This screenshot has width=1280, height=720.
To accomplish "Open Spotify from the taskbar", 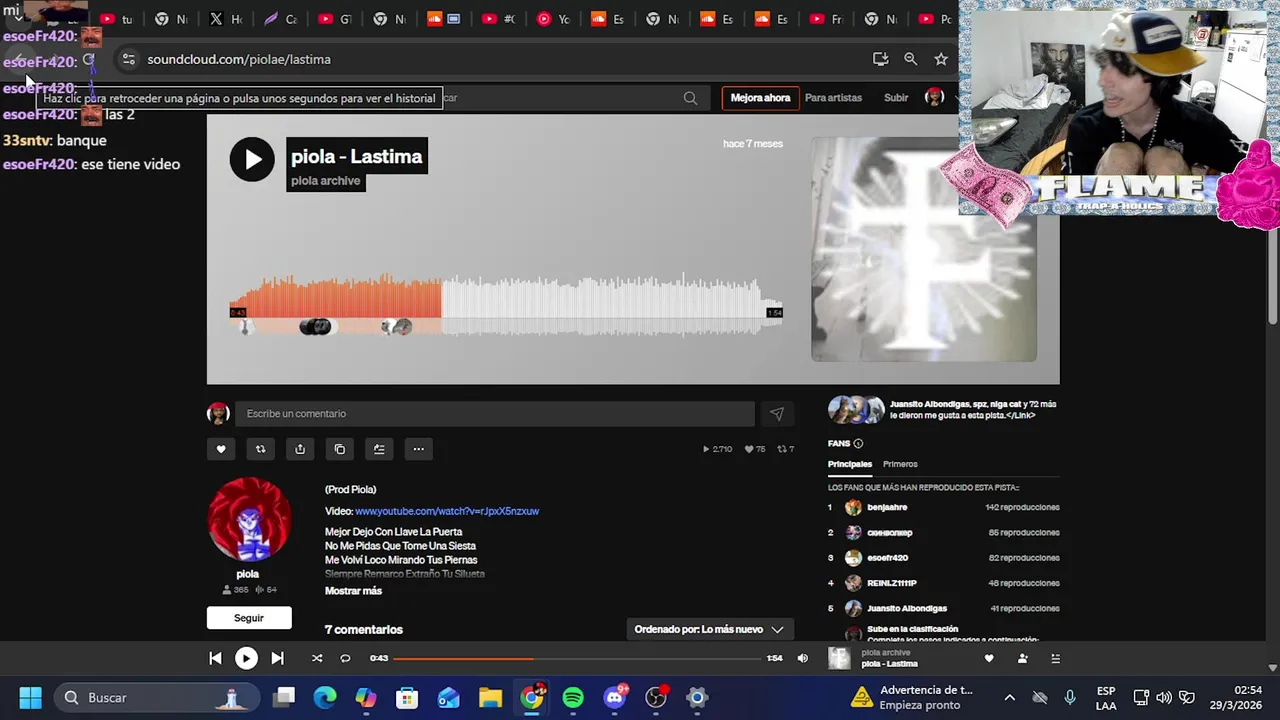I will (x=573, y=698).
